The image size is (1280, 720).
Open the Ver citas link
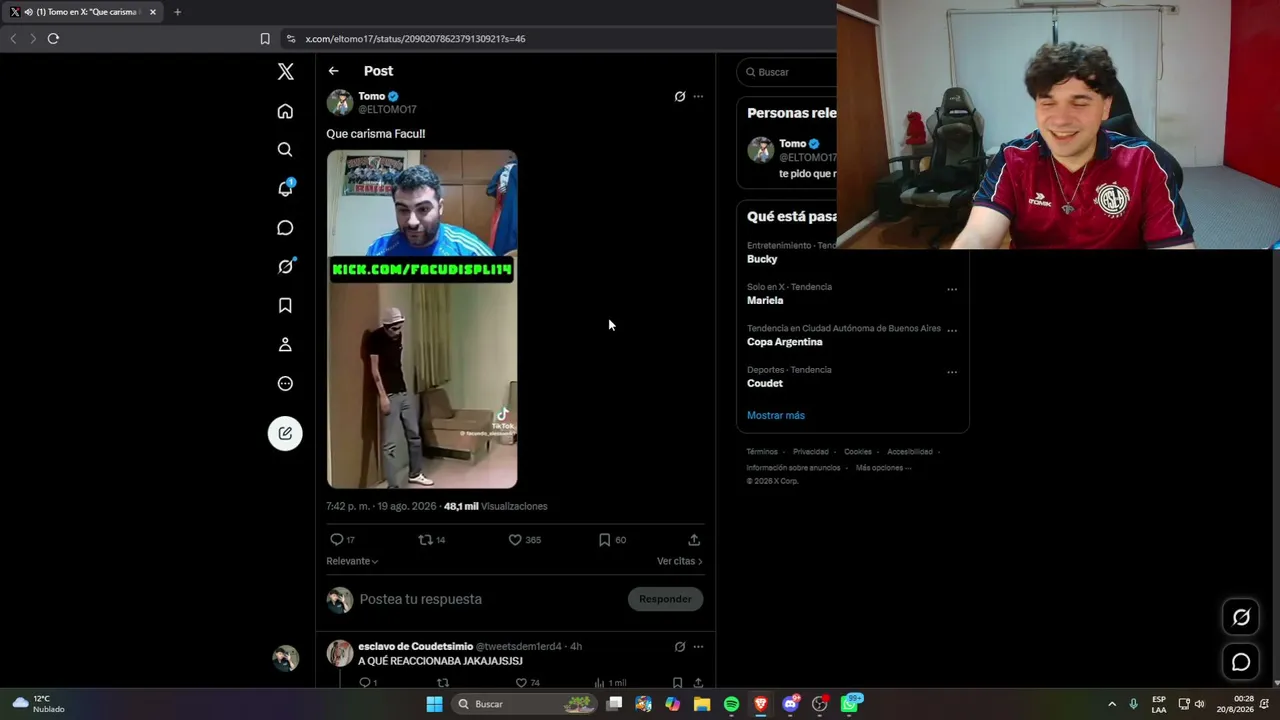pyautogui.click(x=680, y=561)
